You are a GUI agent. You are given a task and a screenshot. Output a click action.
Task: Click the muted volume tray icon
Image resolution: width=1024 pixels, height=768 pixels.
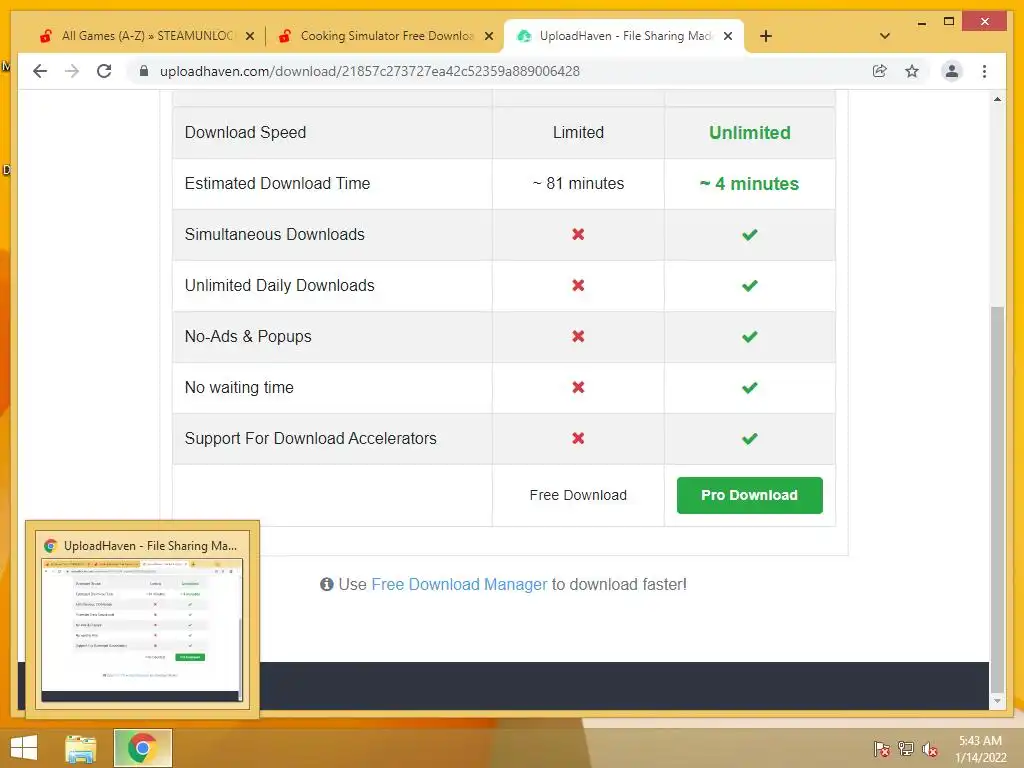[930, 749]
